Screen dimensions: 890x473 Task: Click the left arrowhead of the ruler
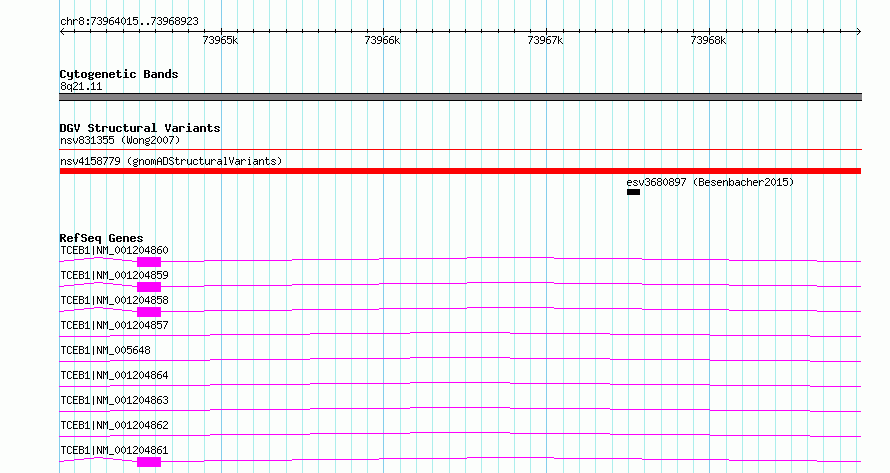62,32
